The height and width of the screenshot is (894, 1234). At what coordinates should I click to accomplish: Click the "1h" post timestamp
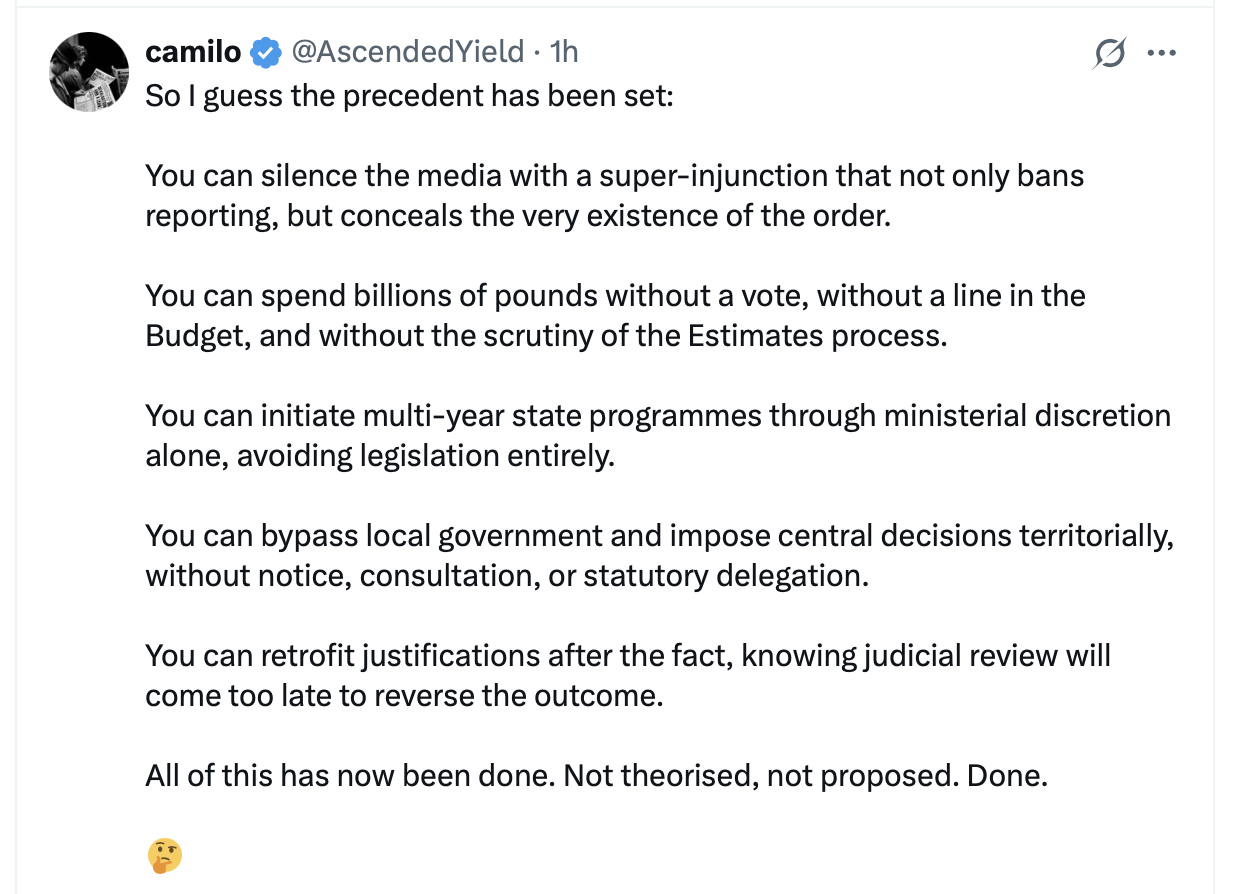tap(564, 51)
